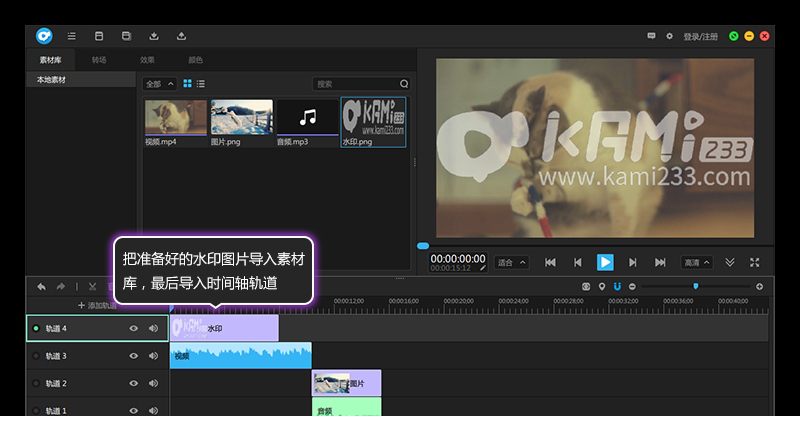Switch to the 转场 tab
The height and width of the screenshot is (432, 800).
point(99,60)
